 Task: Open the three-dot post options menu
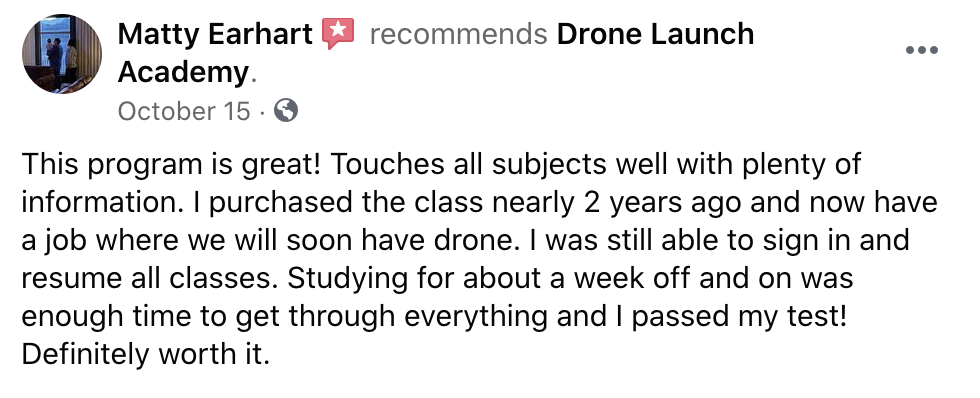tap(922, 50)
